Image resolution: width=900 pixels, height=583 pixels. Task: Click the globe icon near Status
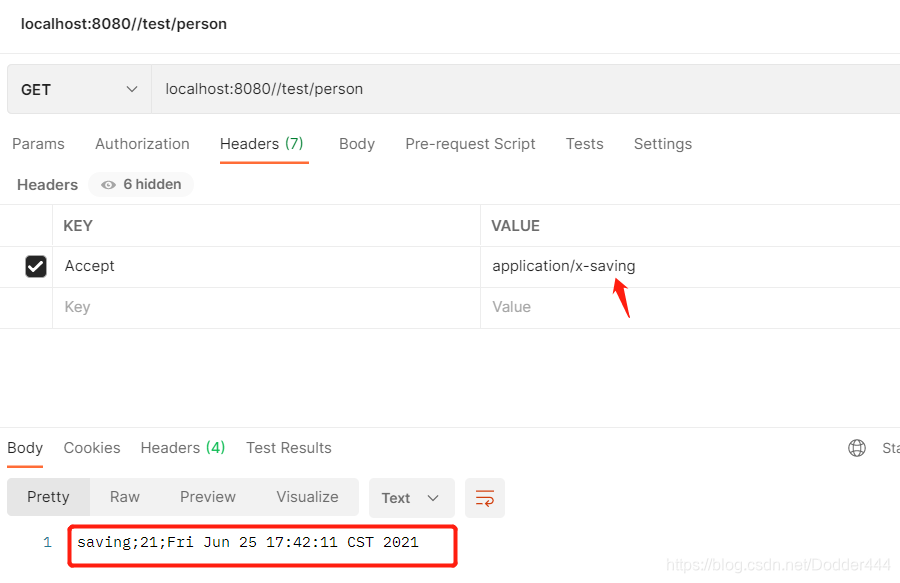point(857,447)
